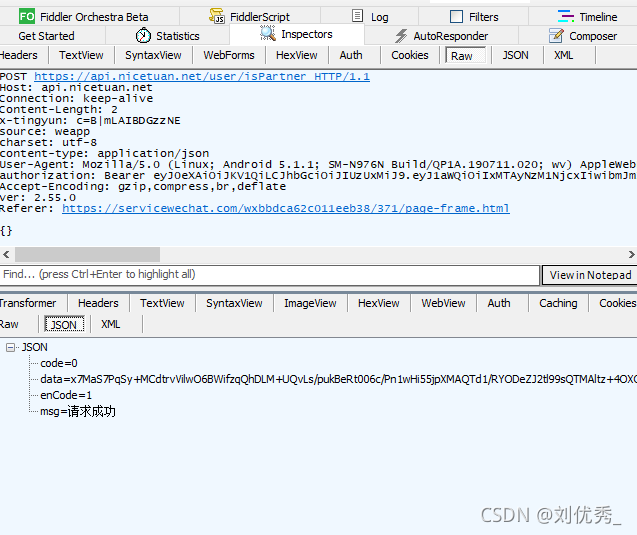Select response SyntaxView inspector tab
637x535 pixels.
[234, 303]
